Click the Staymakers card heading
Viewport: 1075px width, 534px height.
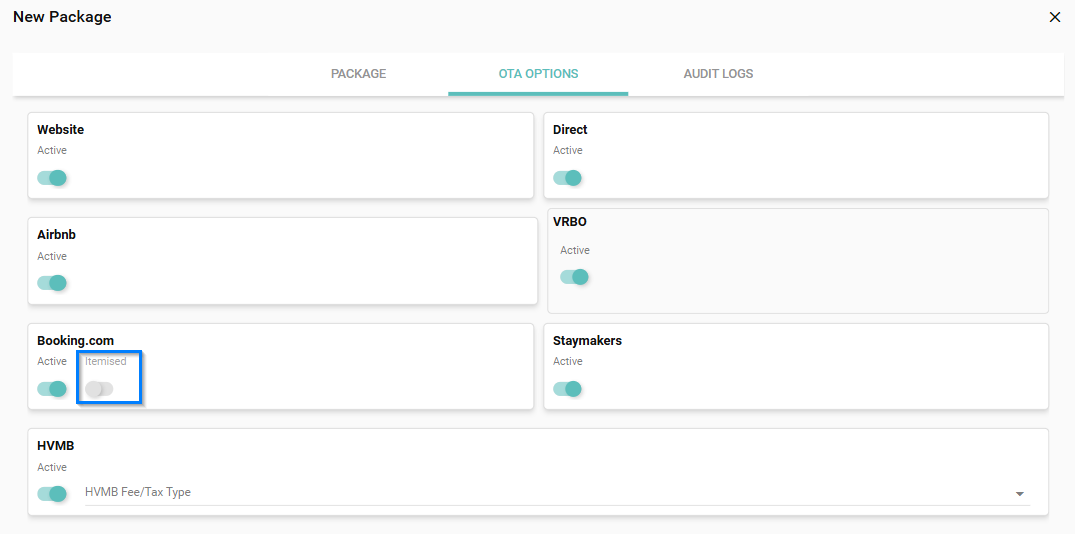pyautogui.click(x=587, y=341)
